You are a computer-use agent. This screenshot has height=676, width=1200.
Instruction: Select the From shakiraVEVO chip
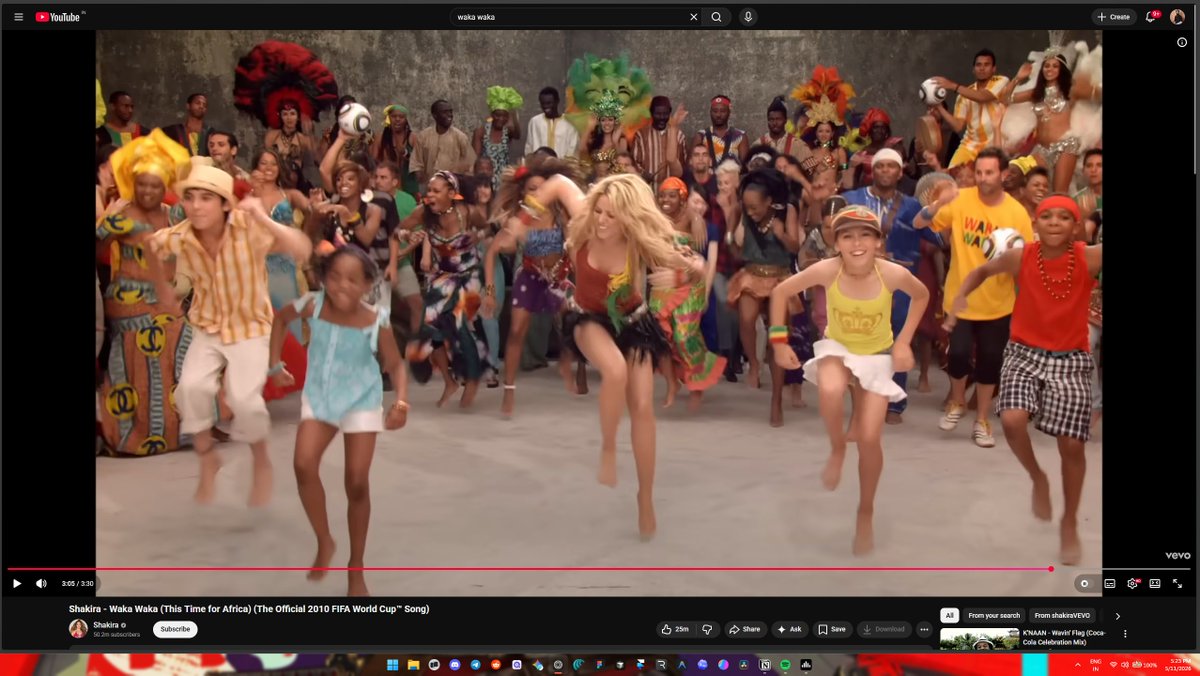[1063, 616]
